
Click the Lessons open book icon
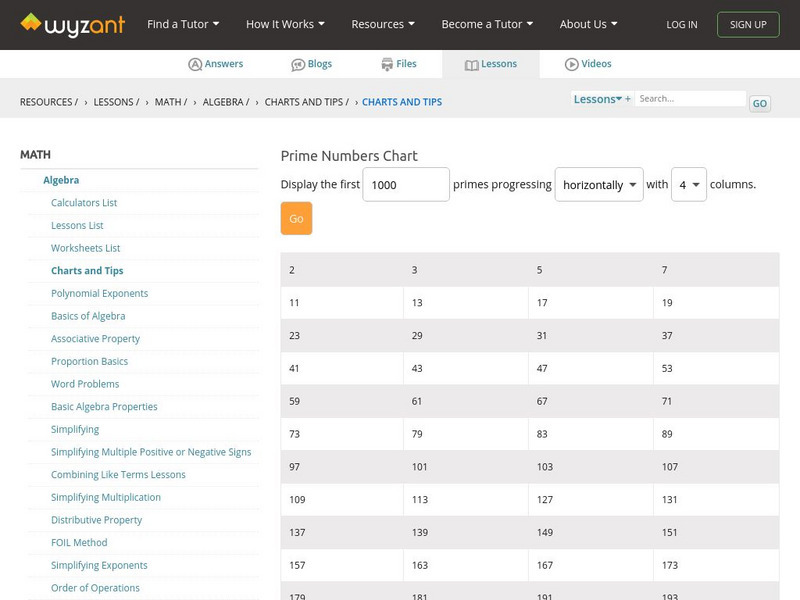click(x=472, y=64)
